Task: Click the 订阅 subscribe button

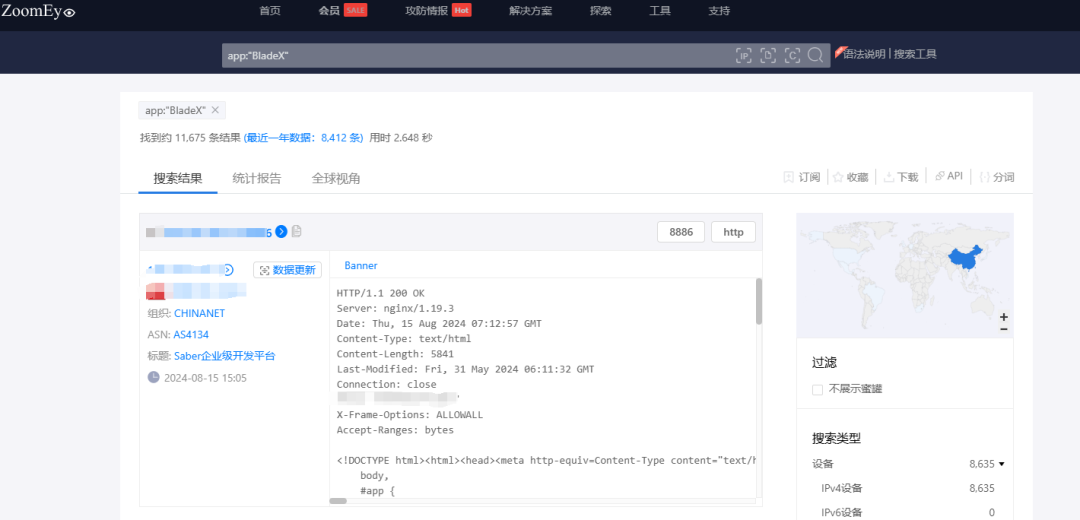Action: [802, 177]
